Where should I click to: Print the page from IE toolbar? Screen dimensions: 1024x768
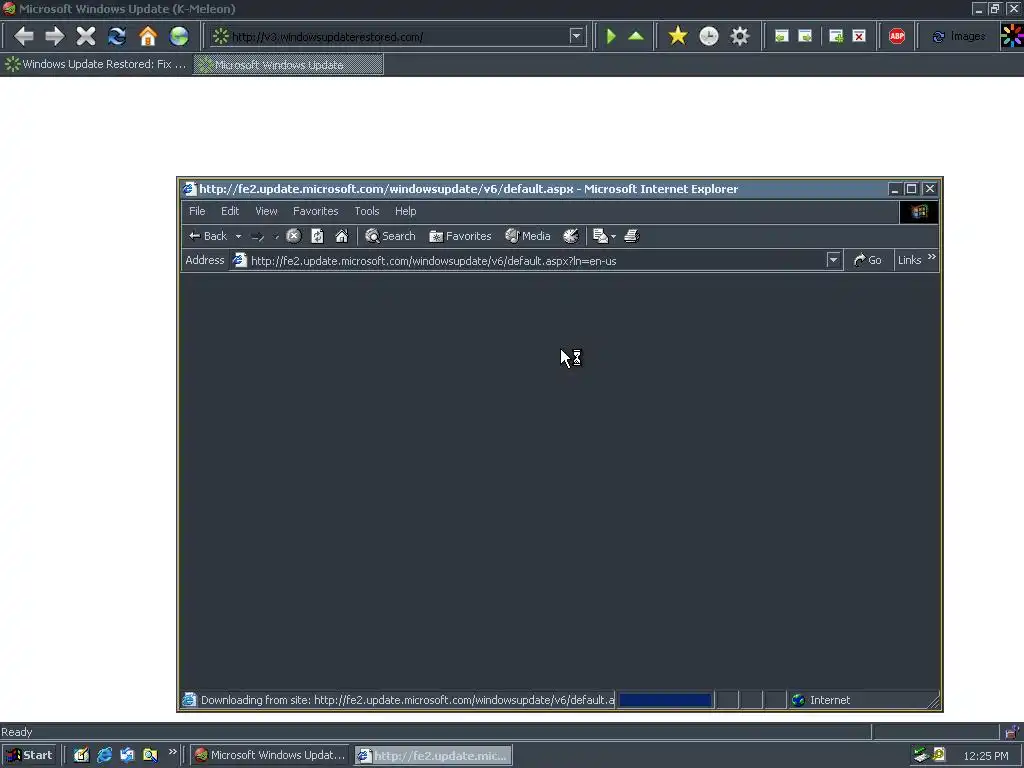632,236
